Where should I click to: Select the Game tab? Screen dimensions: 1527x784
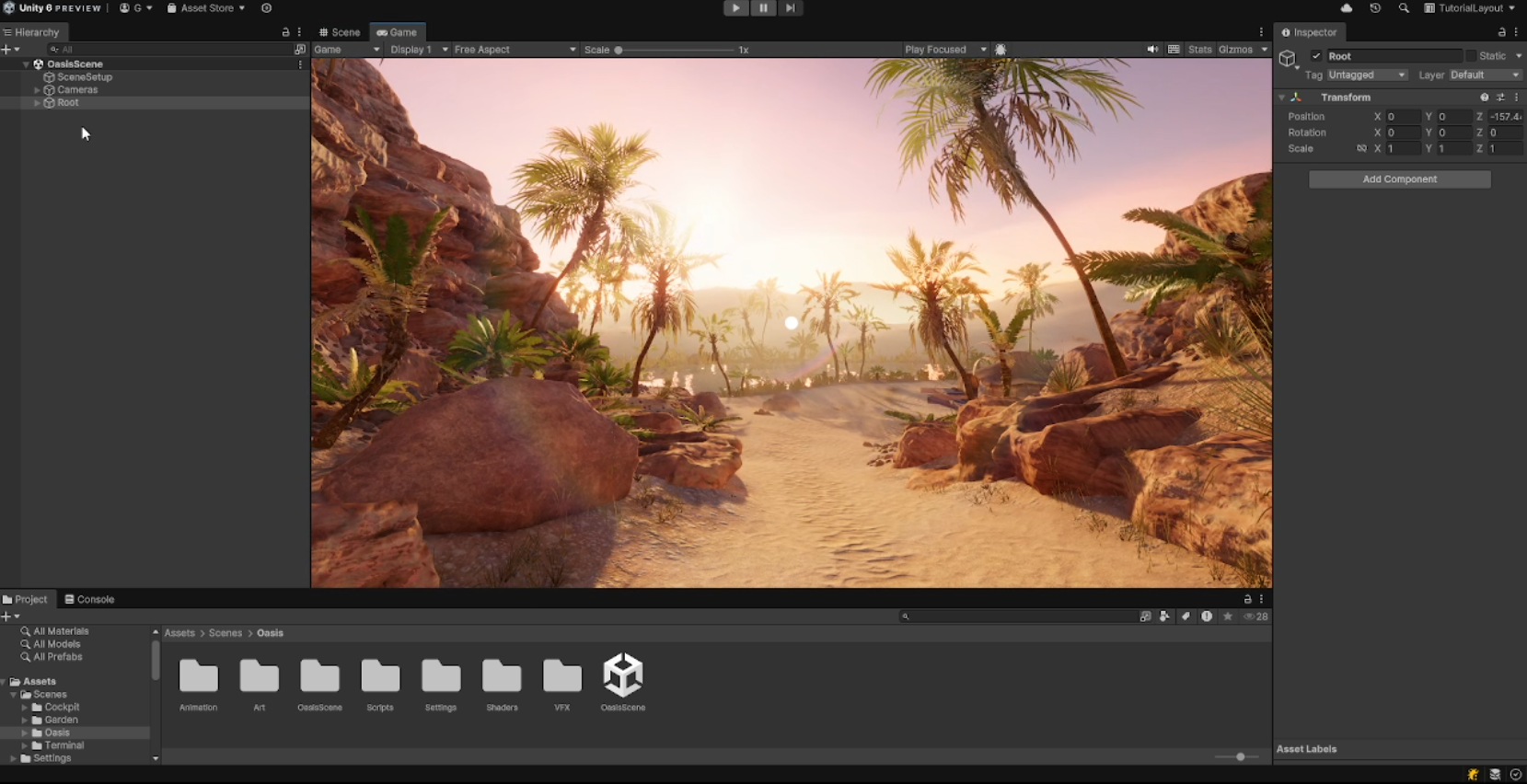[397, 32]
